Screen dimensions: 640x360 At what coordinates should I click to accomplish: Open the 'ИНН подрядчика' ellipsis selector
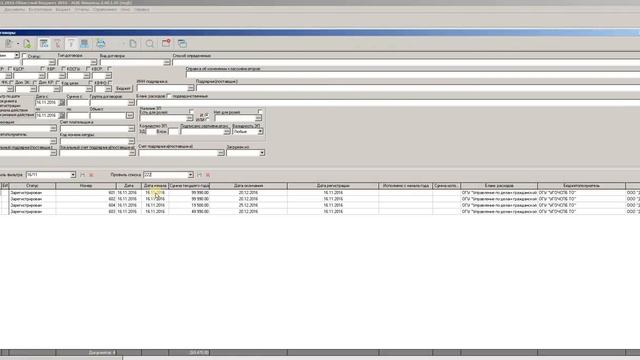(x=191, y=88)
